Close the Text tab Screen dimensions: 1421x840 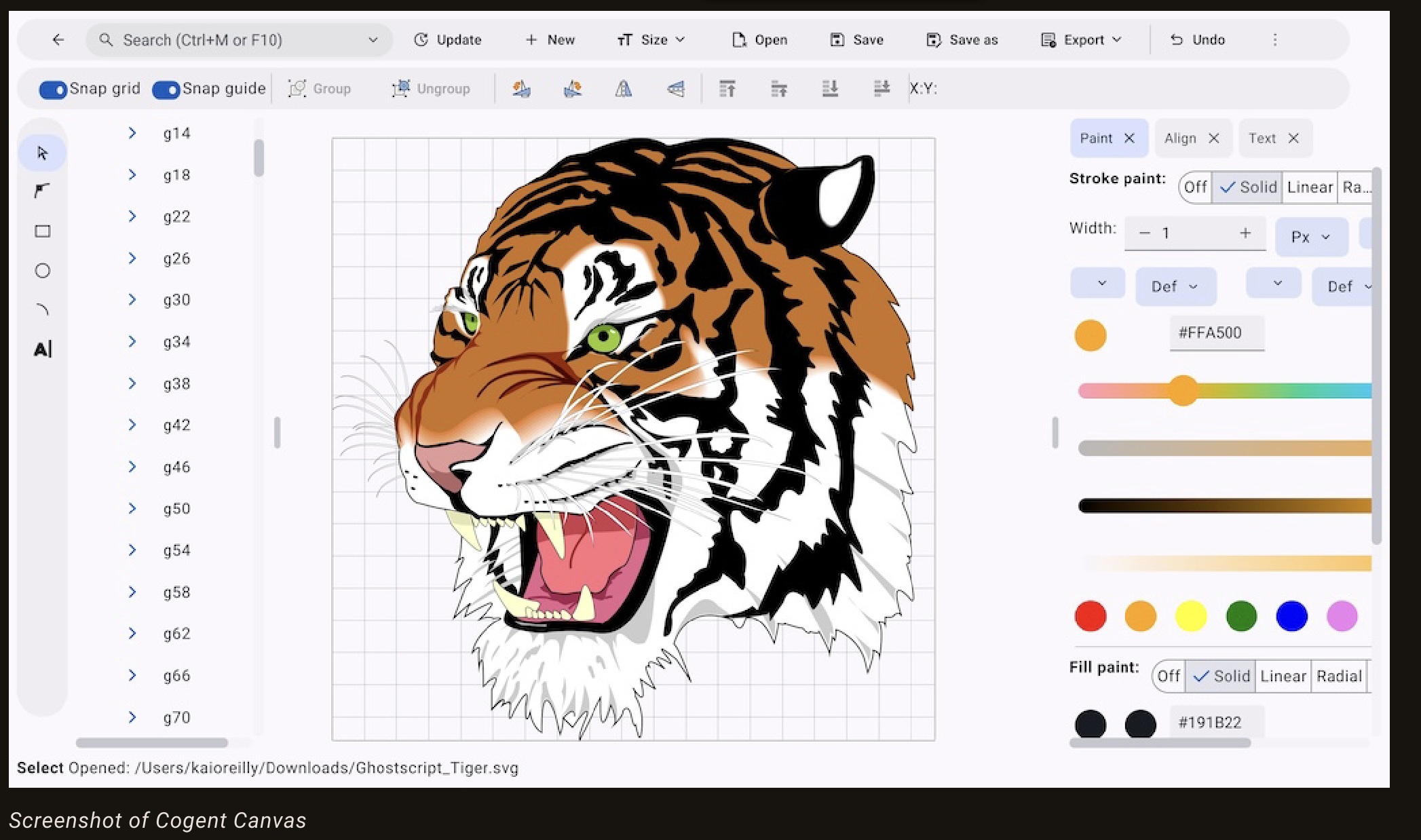tap(1293, 138)
